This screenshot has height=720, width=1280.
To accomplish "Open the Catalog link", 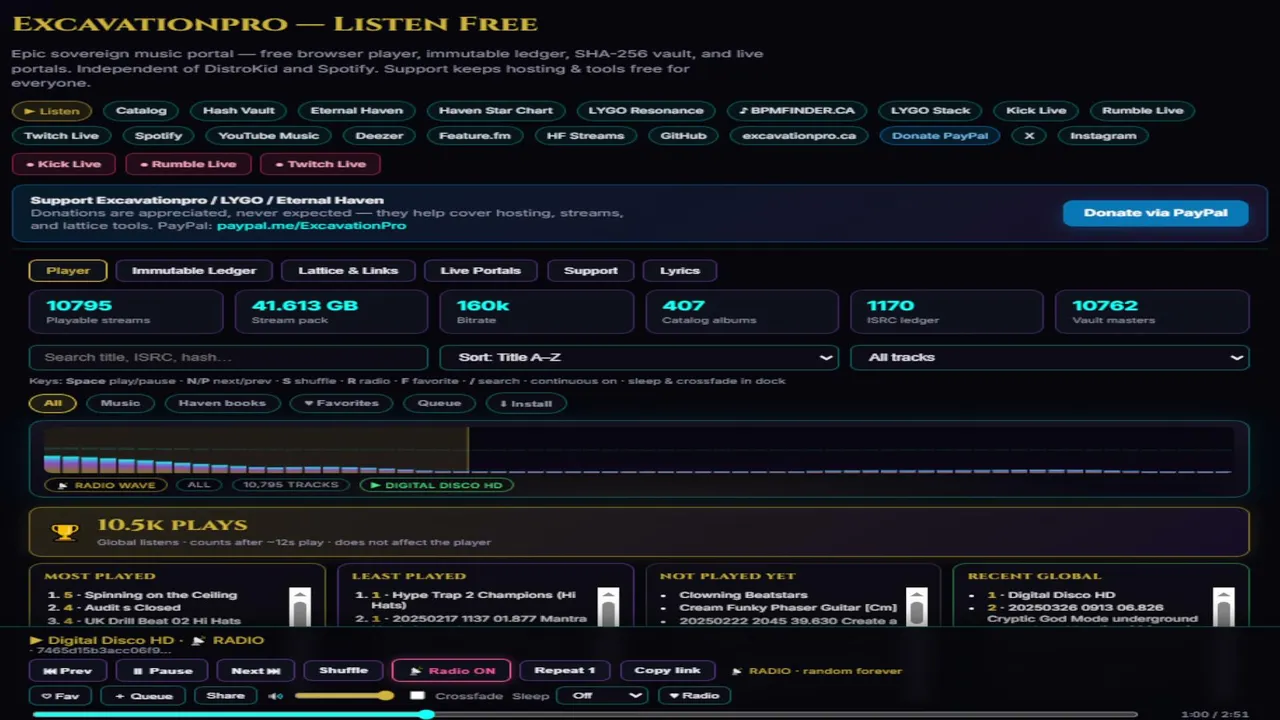I will point(141,111).
